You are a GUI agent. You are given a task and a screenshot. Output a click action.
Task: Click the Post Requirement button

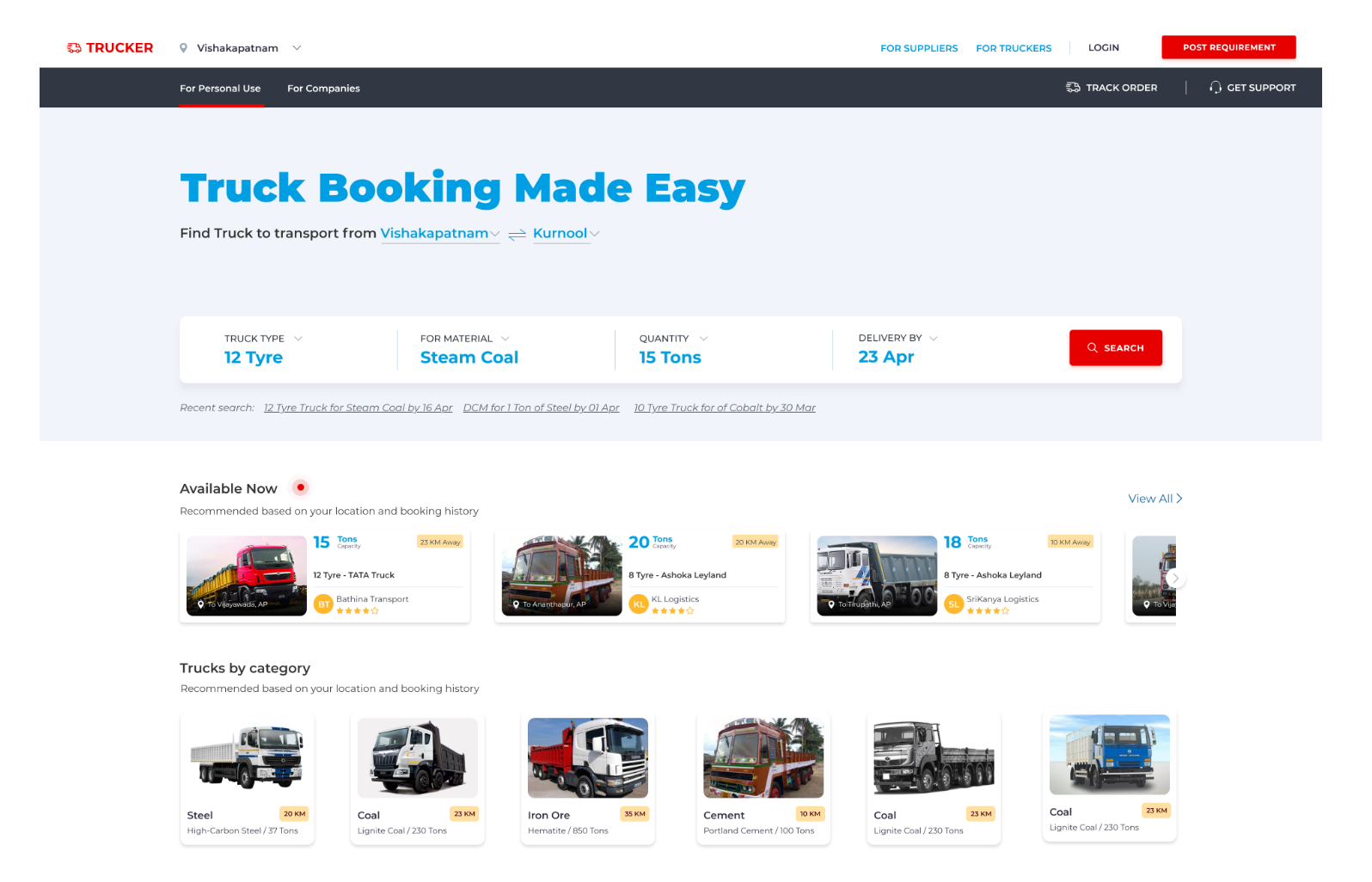pyautogui.click(x=1228, y=47)
